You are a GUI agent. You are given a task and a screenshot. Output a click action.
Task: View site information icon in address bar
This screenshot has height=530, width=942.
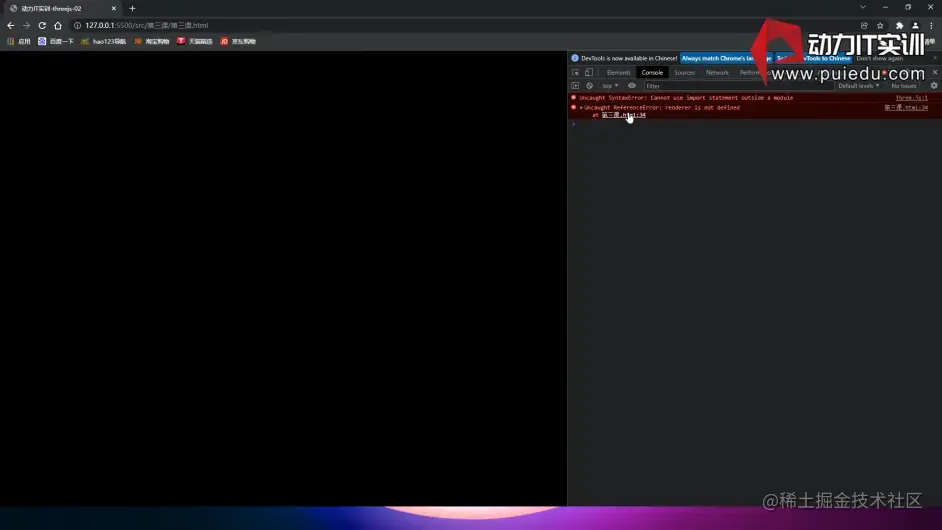coord(77,25)
